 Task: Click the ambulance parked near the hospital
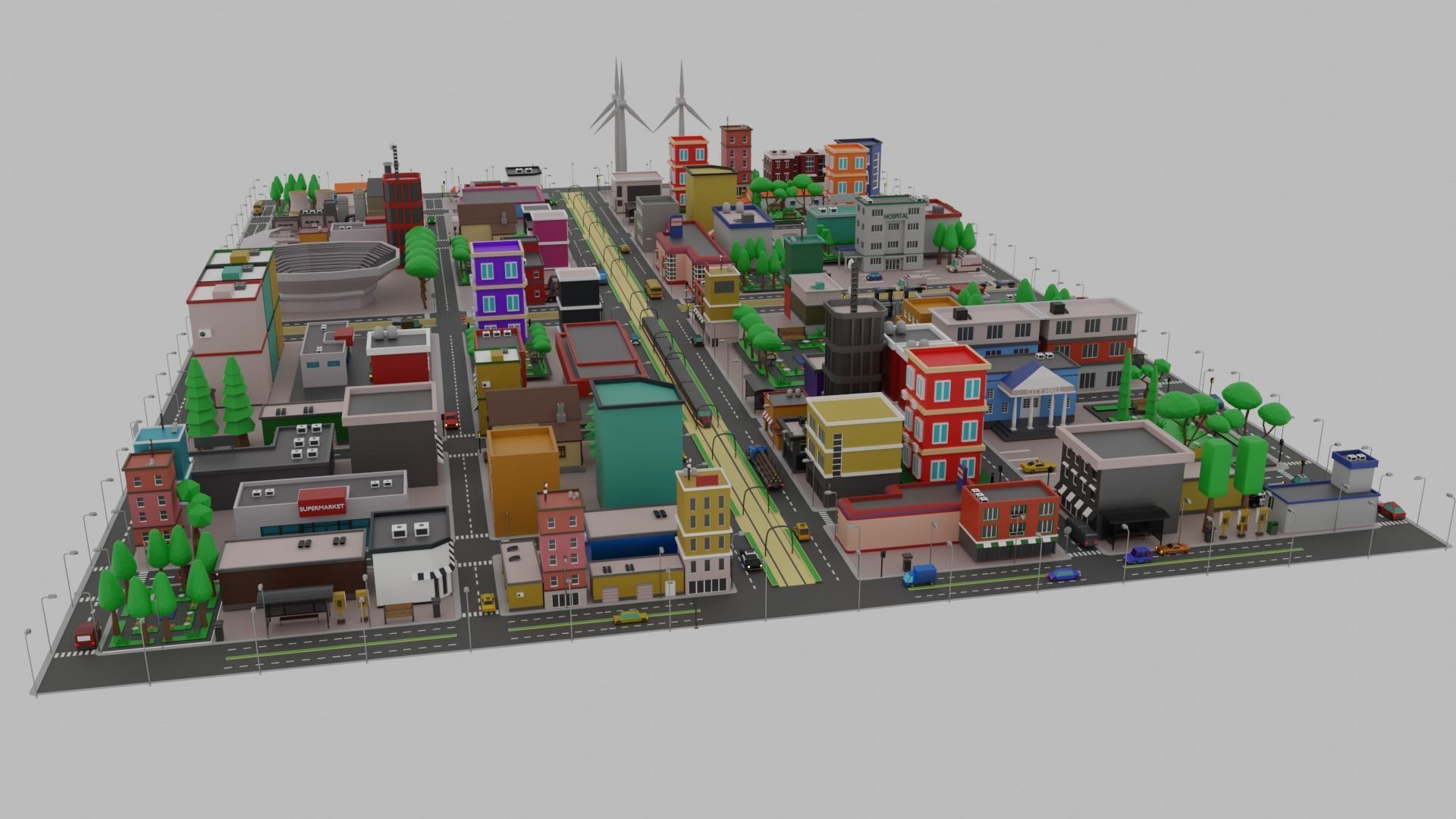point(963,264)
